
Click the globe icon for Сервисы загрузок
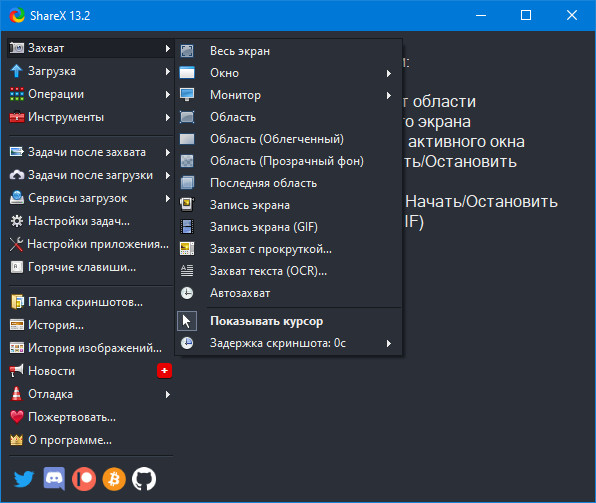point(17,198)
